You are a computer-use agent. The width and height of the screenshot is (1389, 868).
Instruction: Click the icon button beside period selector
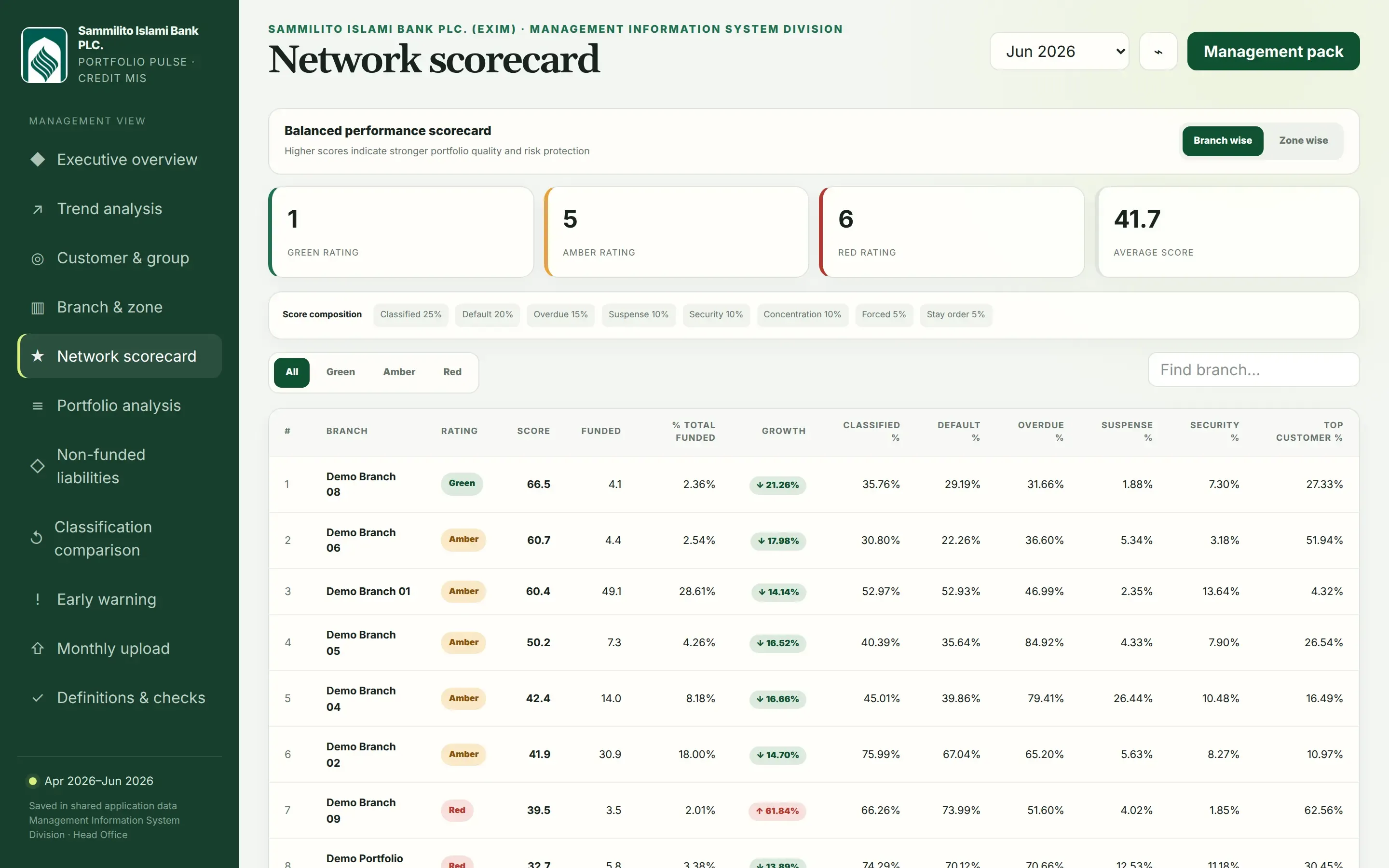tap(1158, 52)
